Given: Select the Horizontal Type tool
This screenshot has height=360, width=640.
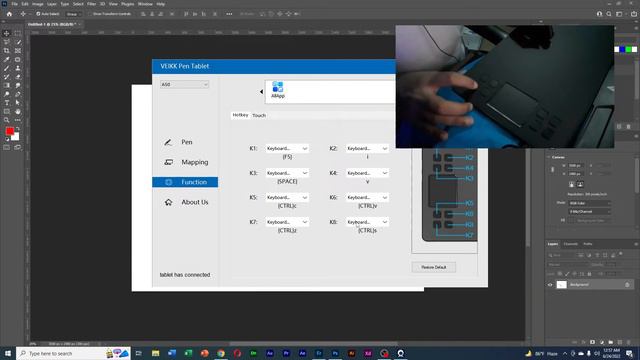Looking at the screenshot, I should pyautogui.click(x=7, y=103).
